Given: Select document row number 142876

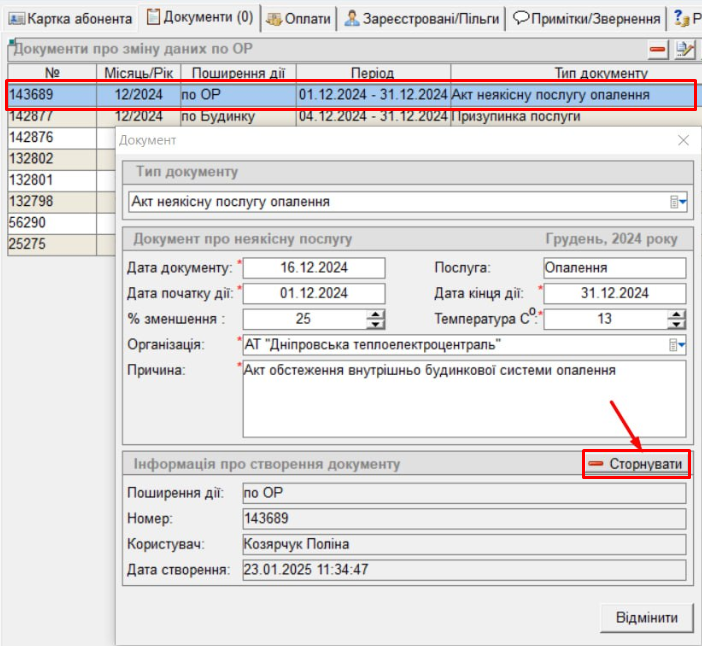Looking at the screenshot, I should click(50, 137).
